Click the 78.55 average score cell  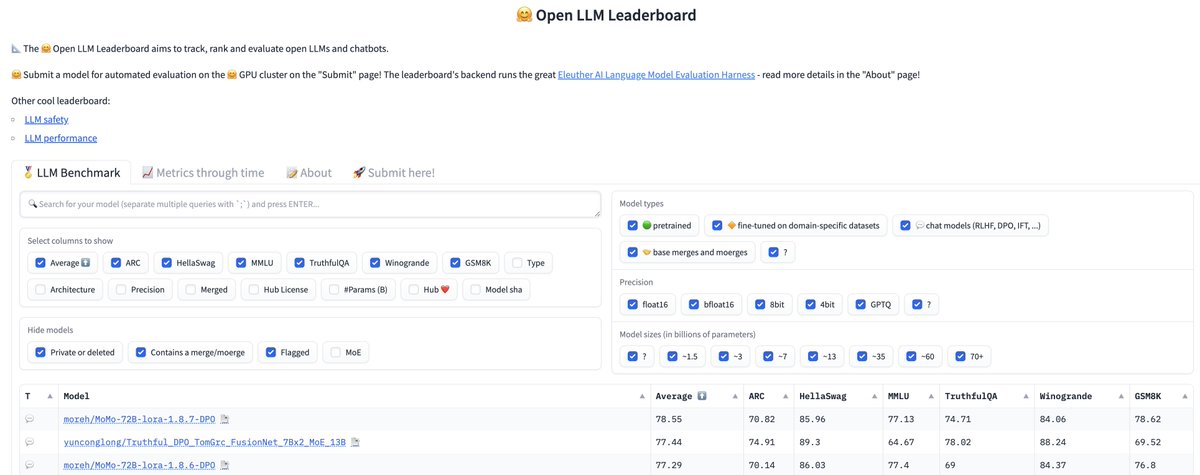pos(696,418)
